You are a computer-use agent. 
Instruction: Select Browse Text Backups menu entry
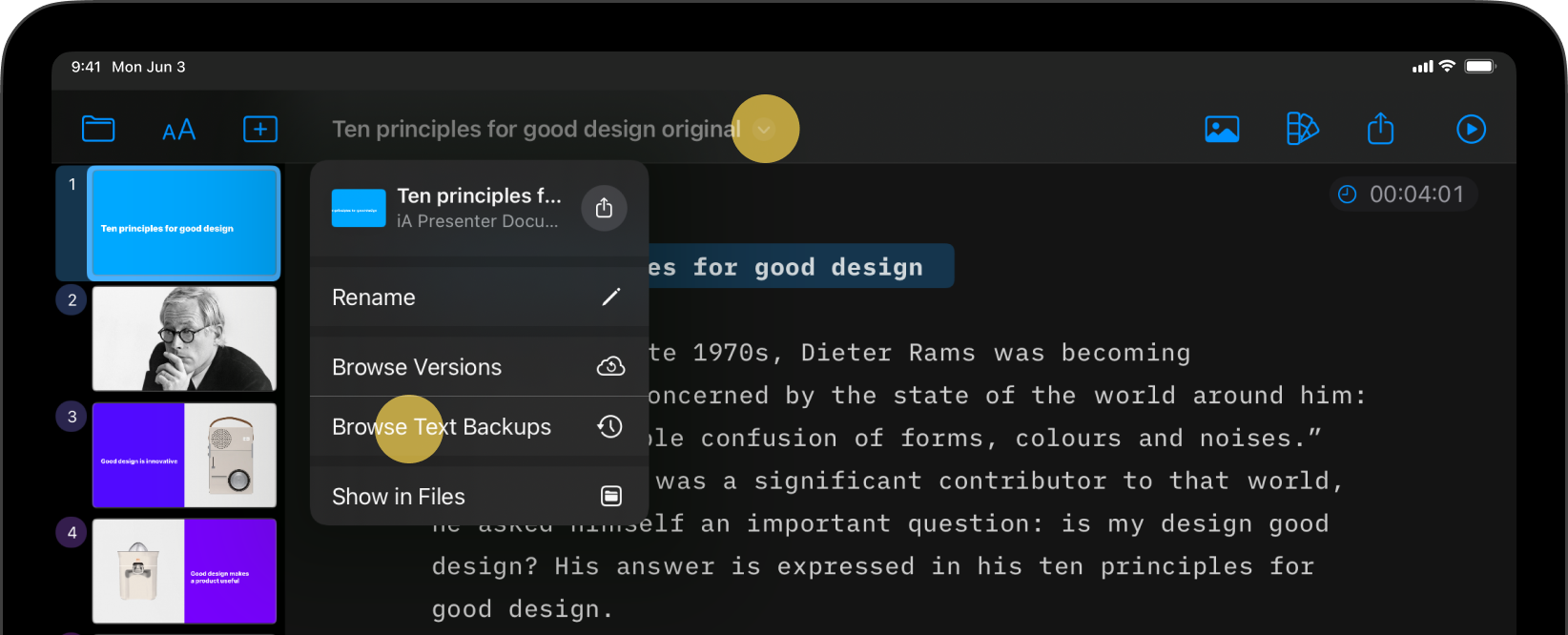coord(479,427)
